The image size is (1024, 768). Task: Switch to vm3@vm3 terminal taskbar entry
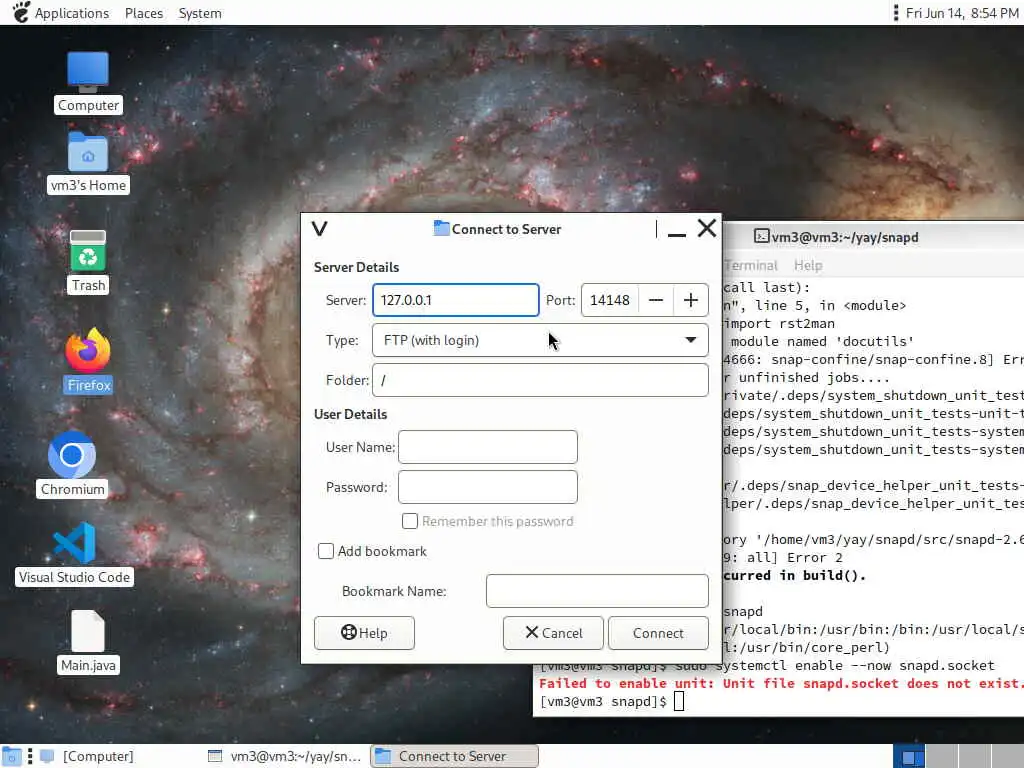pyautogui.click(x=285, y=756)
